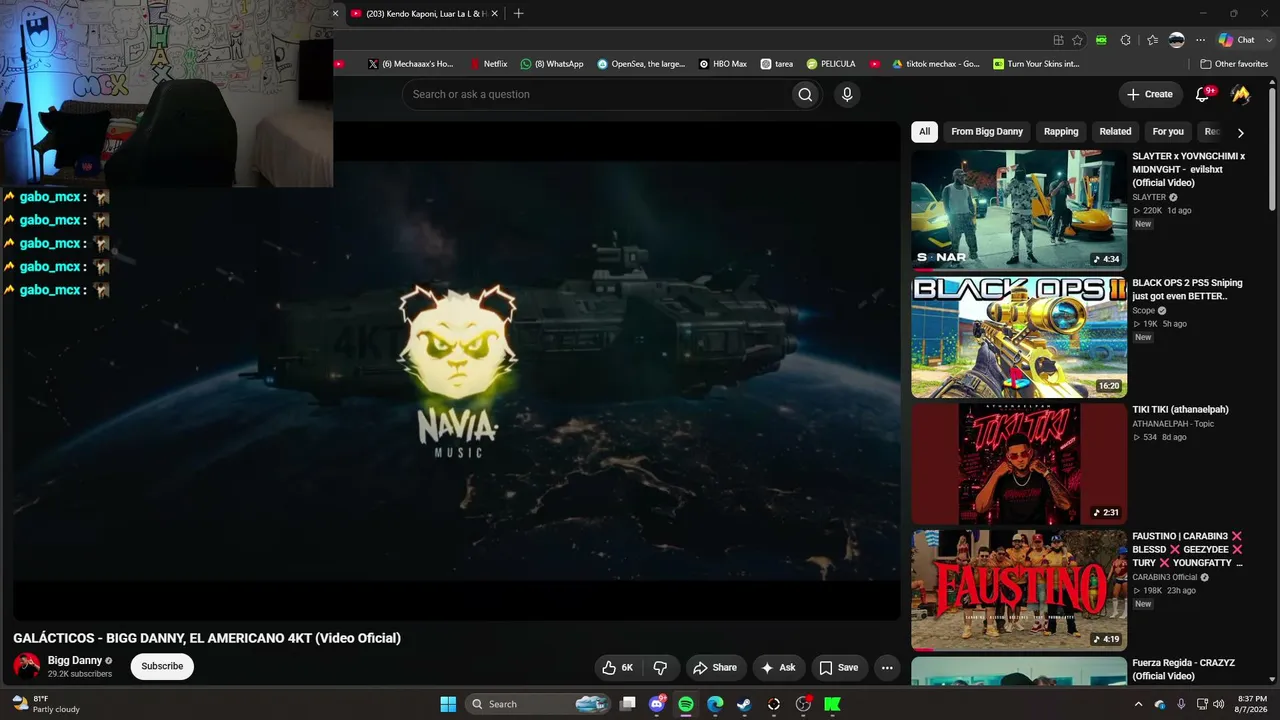
Task: Open the Mechaaax's X bookmark
Action: pyautogui.click(x=410, y=64)
